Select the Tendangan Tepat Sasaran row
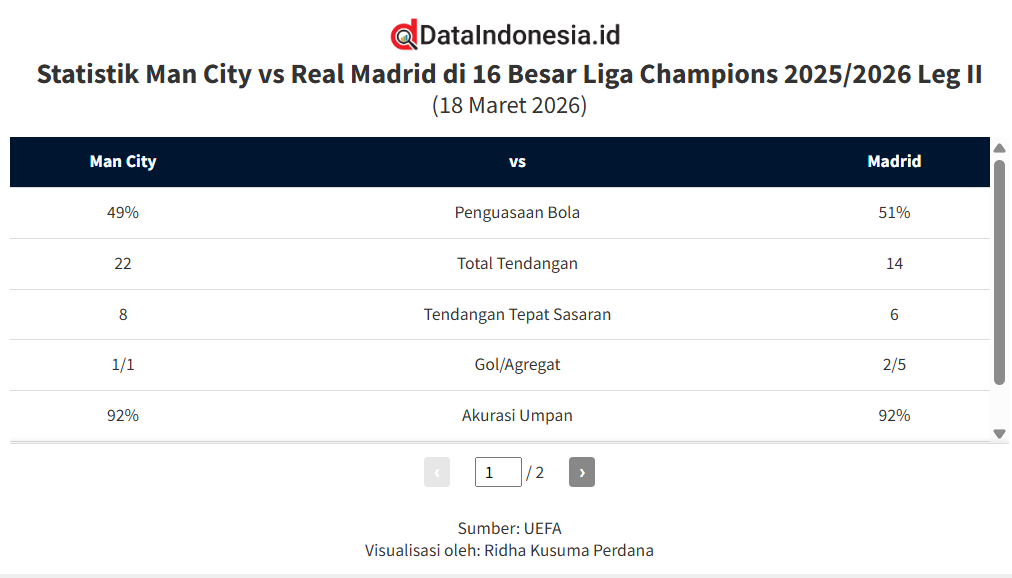 coord(517,314)
